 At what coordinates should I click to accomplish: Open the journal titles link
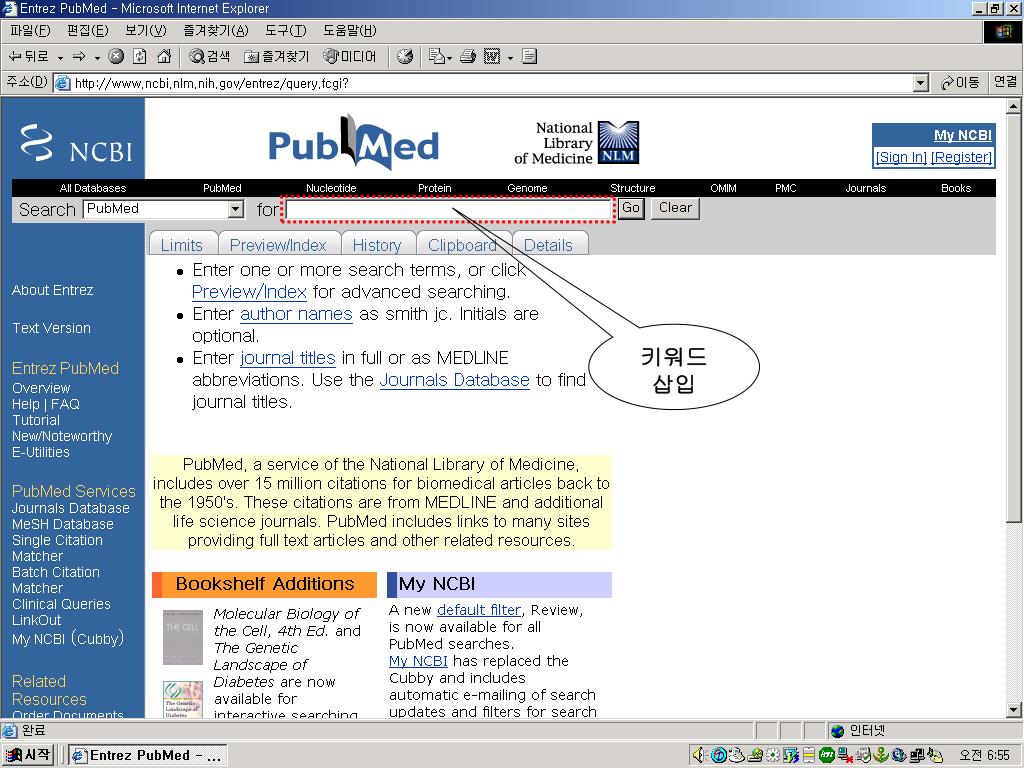tap(288, 358)
